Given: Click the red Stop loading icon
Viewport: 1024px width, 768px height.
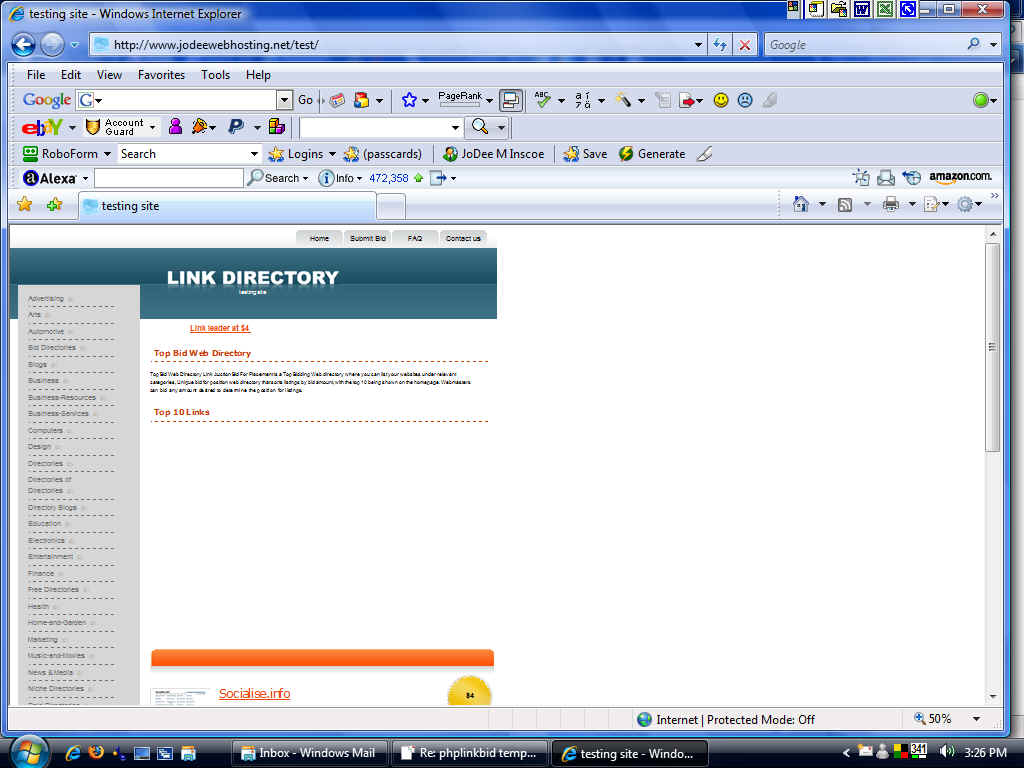Looking at the screenshot, I should click(744, 45).
